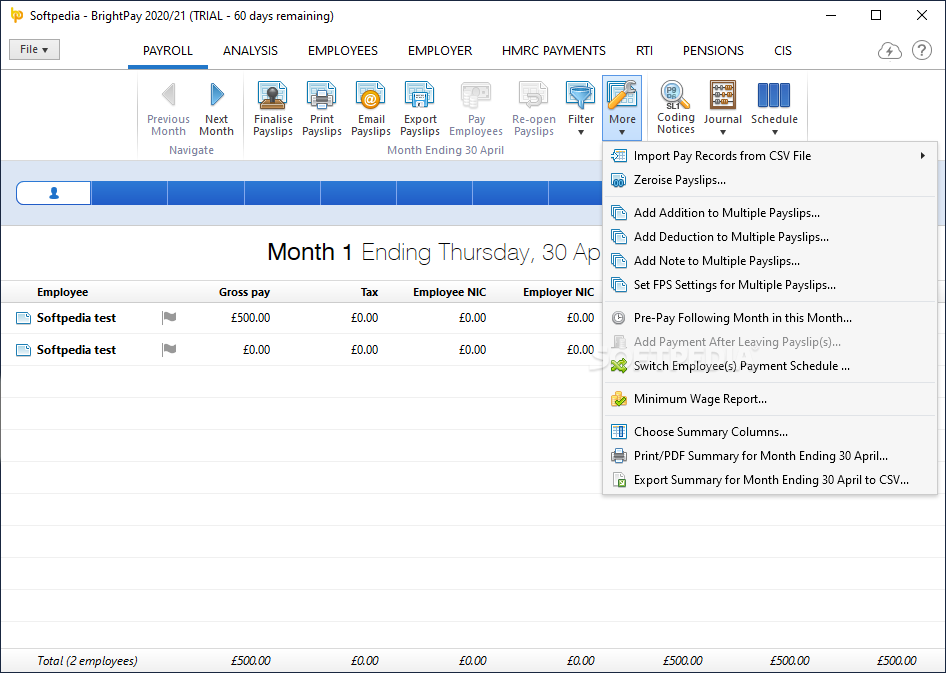Select the employee tab with person icon
Image resolution: width=946 pixels, height=673 pixels.
pos(54,193)
